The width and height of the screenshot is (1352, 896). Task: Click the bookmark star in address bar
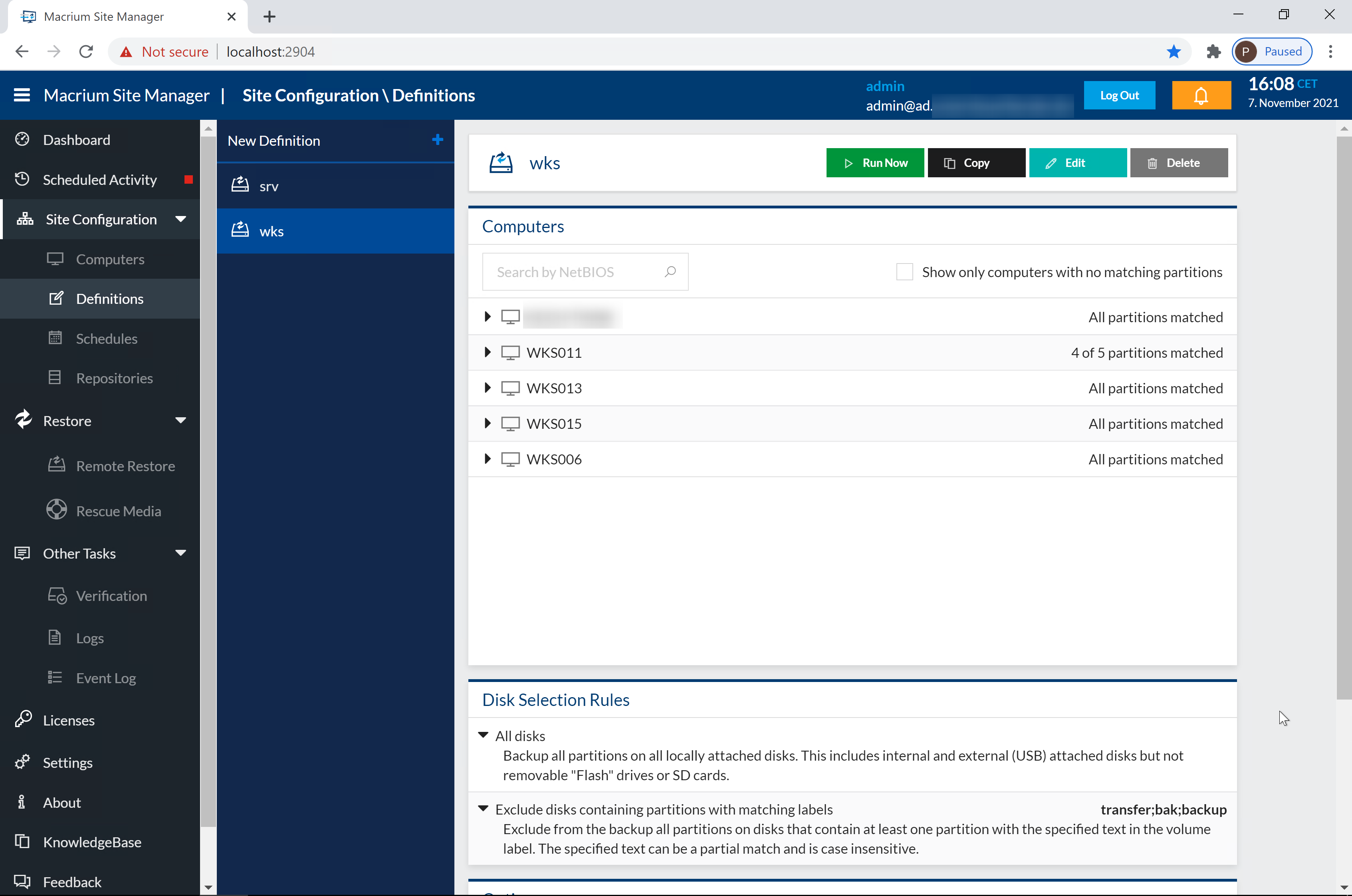pyautogui.click(x=1174, y=52)
